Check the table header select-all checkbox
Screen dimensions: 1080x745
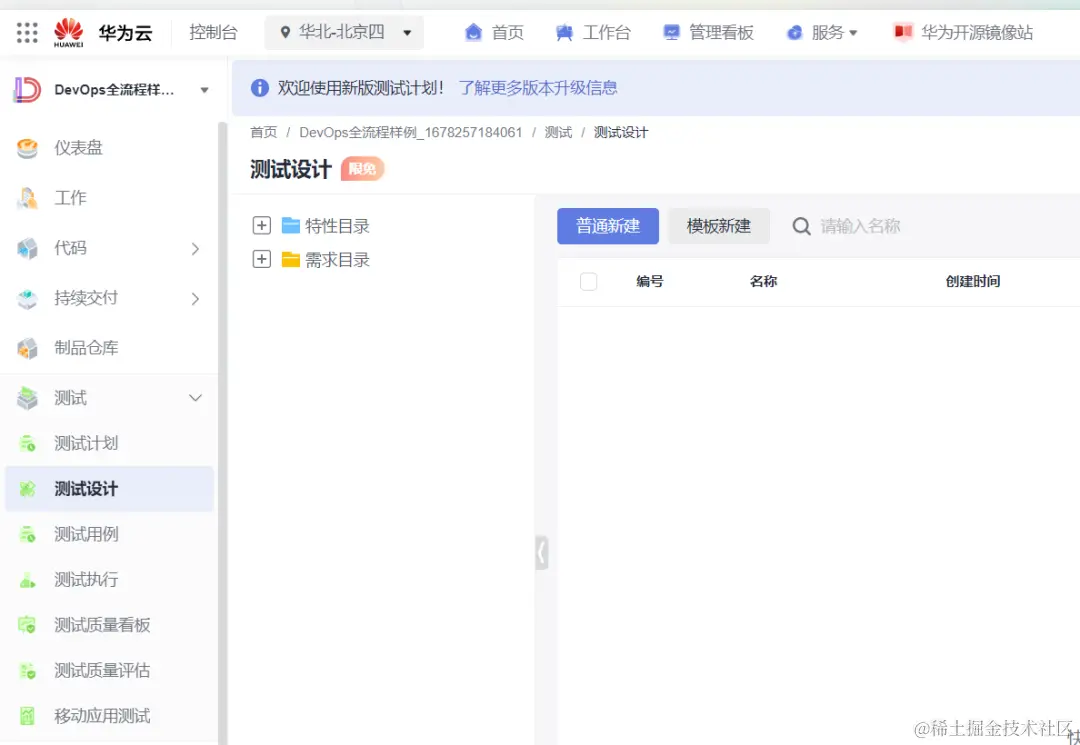(x=588, y=281)
